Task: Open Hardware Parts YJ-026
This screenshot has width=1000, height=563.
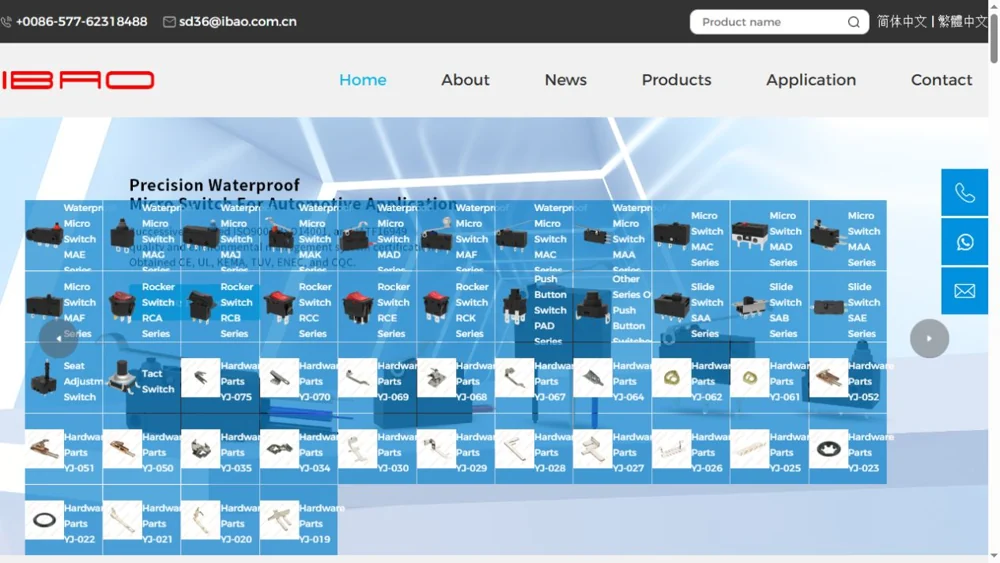Action: (691, 449)
